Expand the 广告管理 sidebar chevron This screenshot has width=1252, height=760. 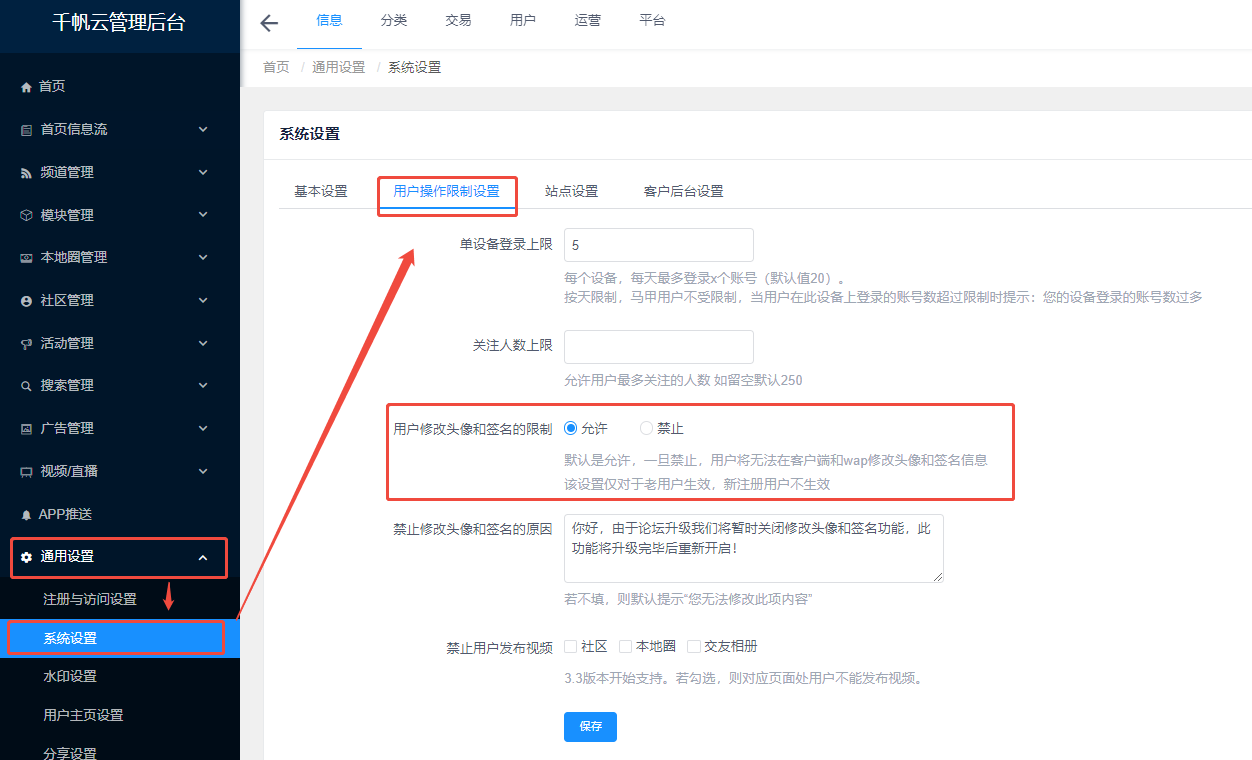click(203, 428)
